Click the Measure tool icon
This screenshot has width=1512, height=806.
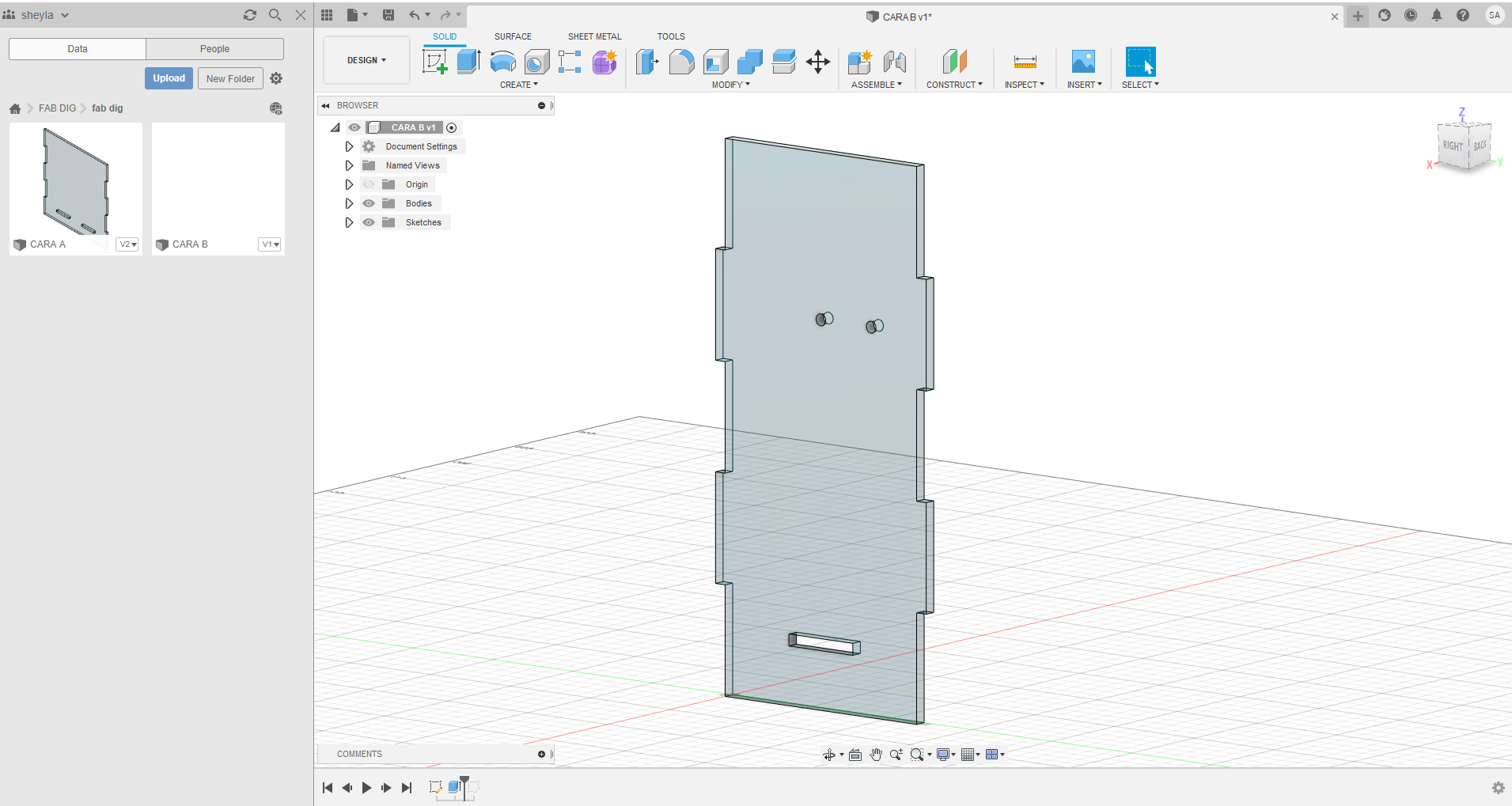[1025, 62]
